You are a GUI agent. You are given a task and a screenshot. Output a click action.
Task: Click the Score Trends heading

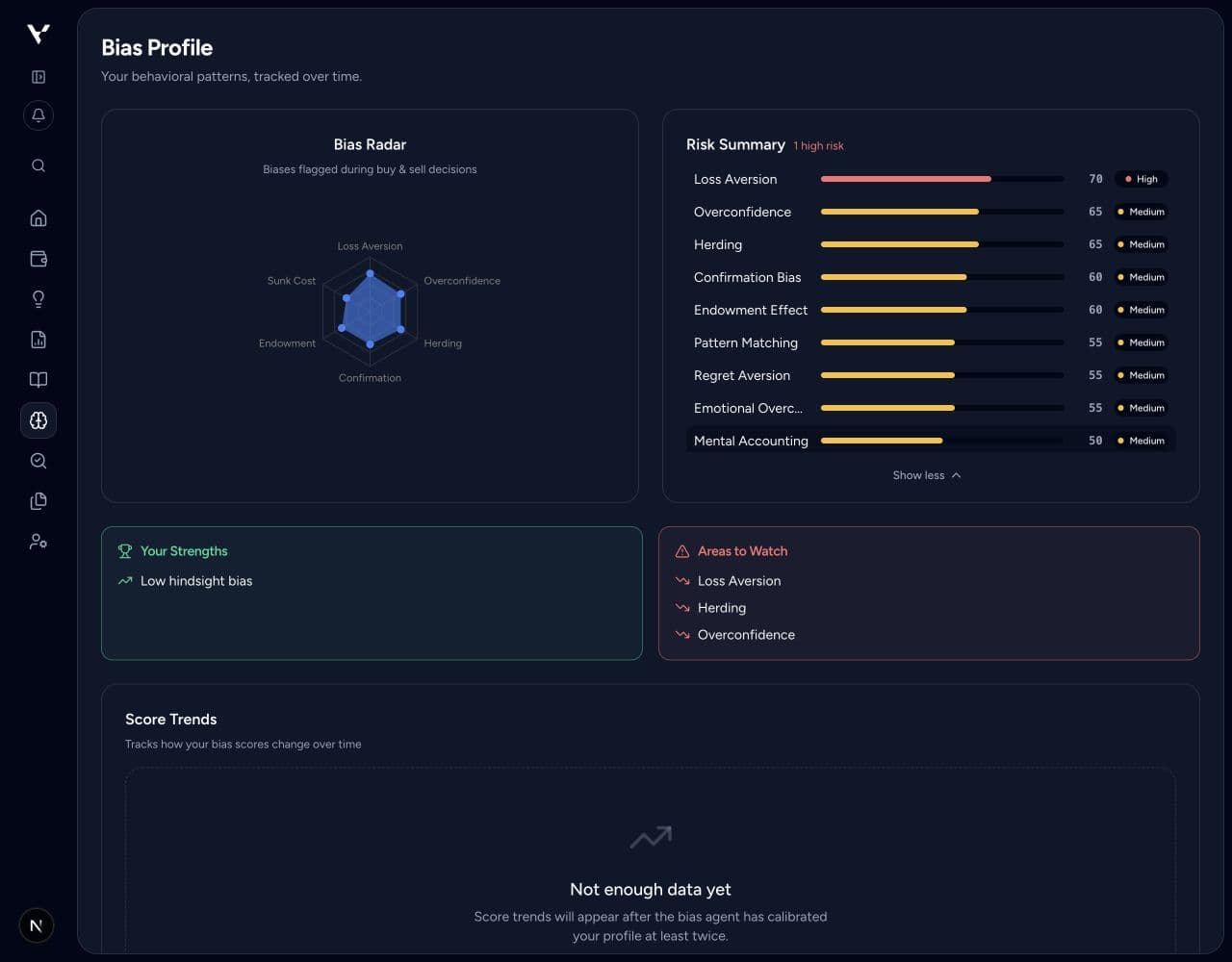pos(171,720)
